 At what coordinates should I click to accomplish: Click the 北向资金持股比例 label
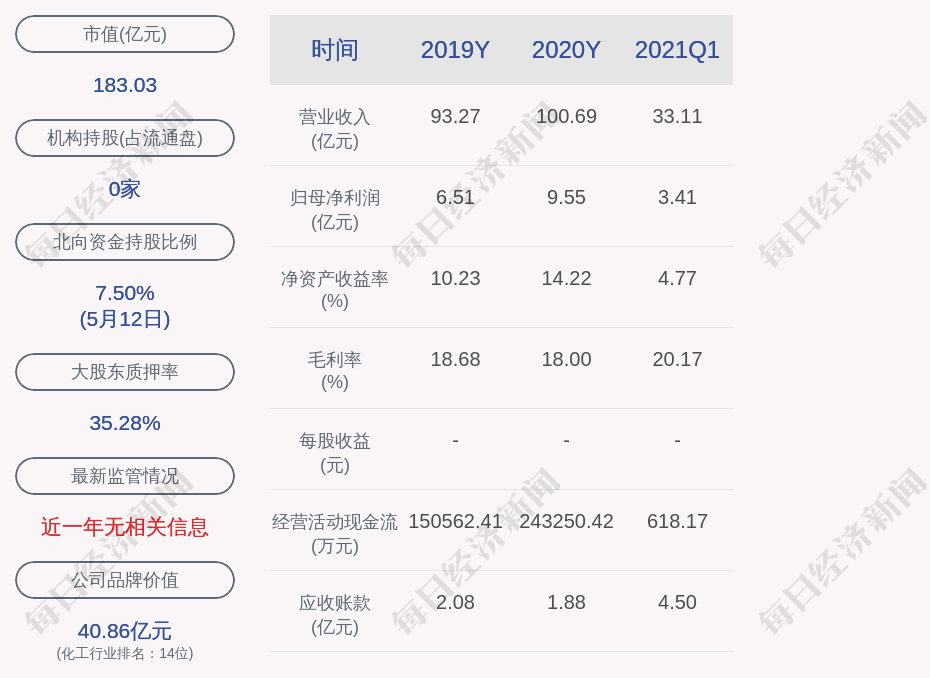(x=125, y=242)
